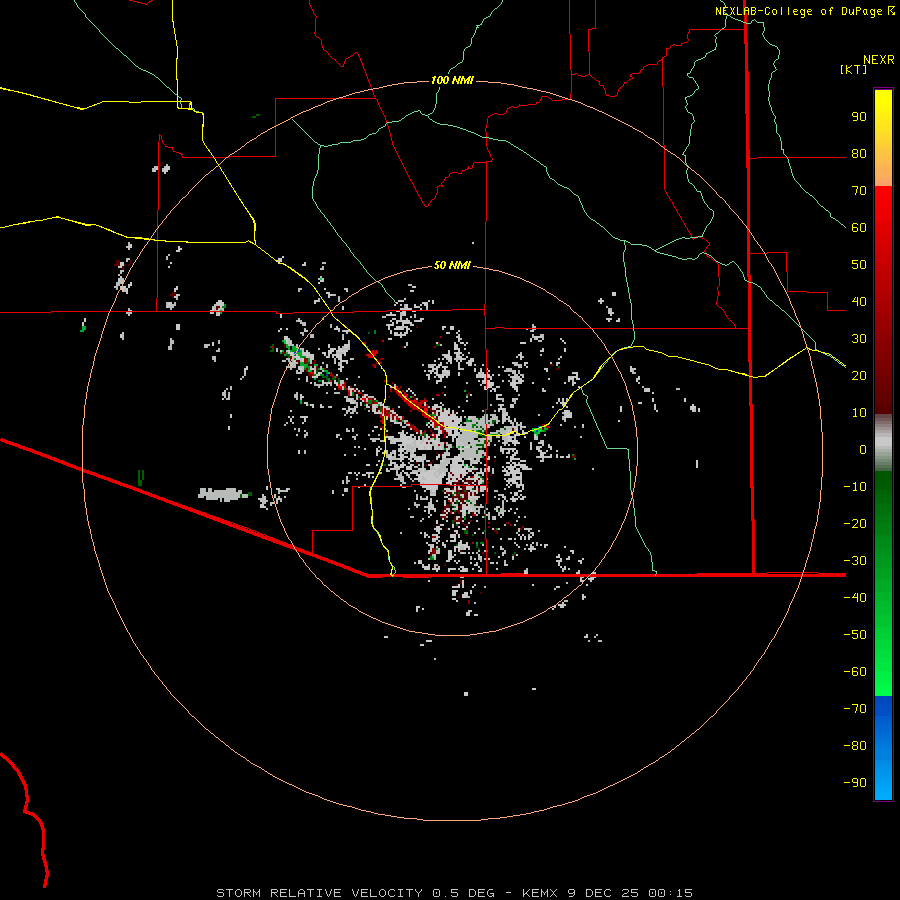Click the -90 value on the velocity scale
Viewport: 900px width, 900px height.
pyautogui.click(x=855, y=782)
